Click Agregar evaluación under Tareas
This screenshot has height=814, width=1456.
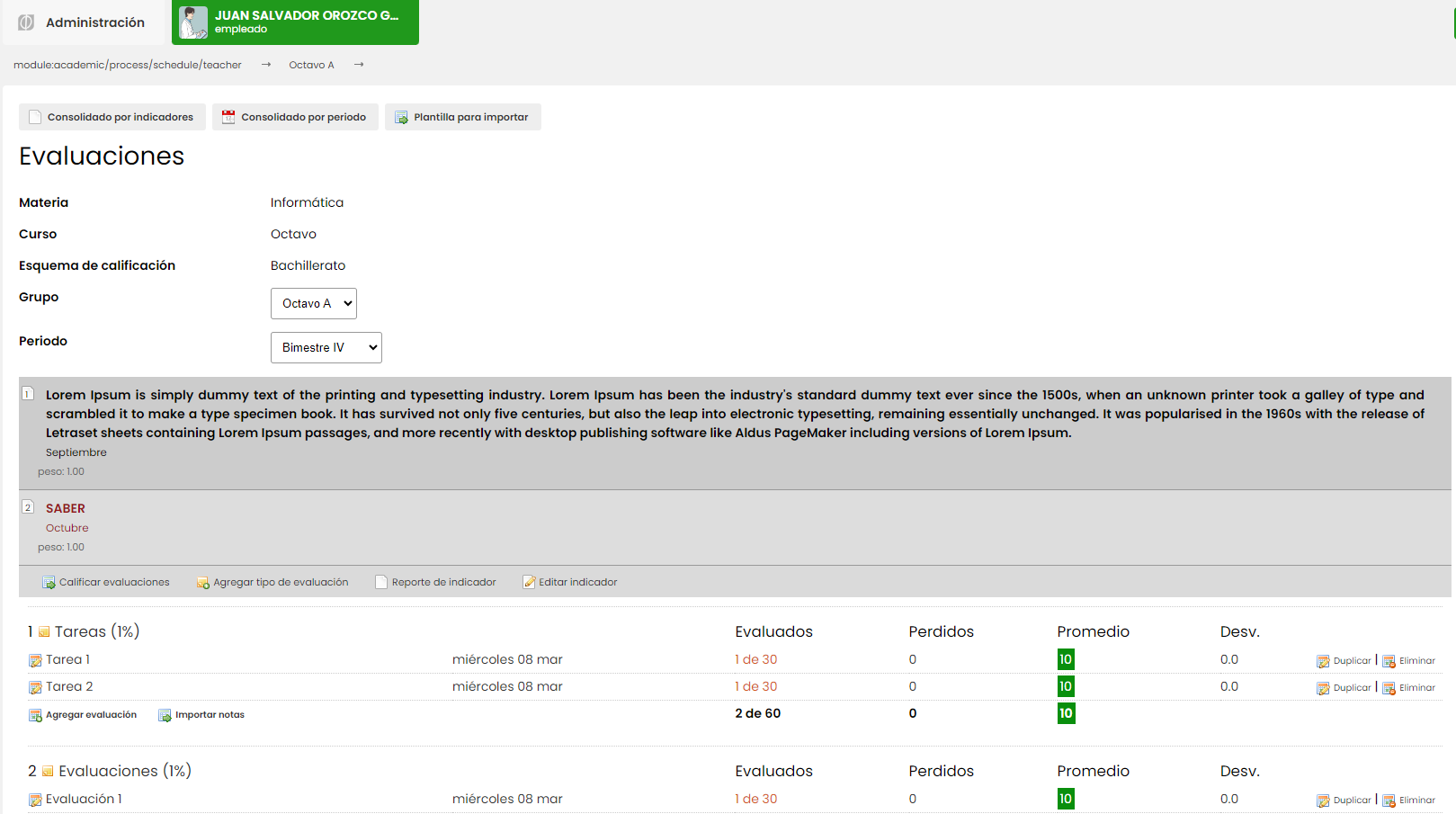(x=91, y=714)
